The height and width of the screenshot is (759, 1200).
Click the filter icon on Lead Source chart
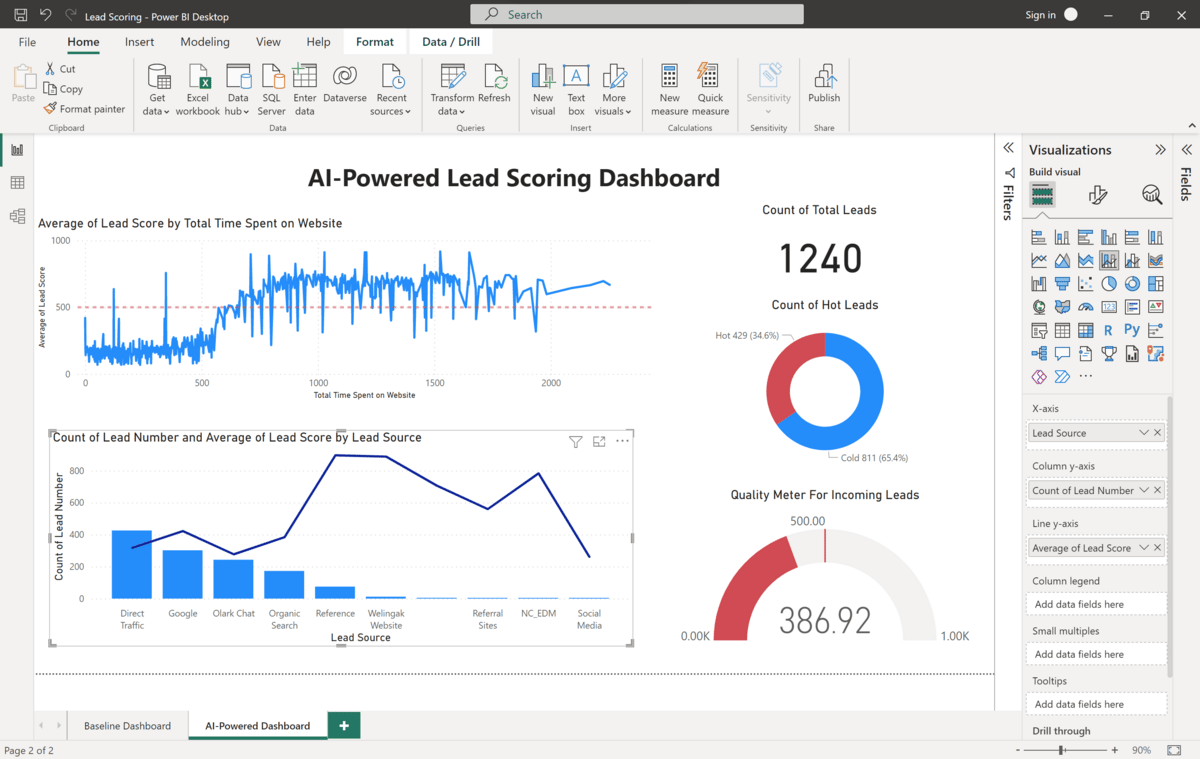(x=575, y=441)
